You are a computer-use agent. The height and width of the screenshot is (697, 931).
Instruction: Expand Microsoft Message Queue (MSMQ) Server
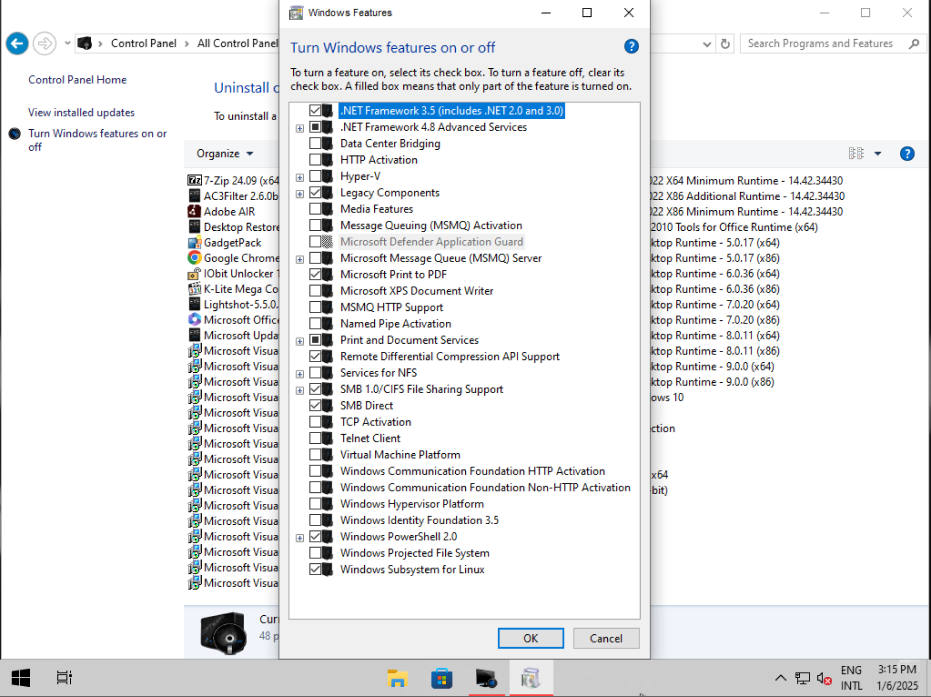tap(300, 259)
